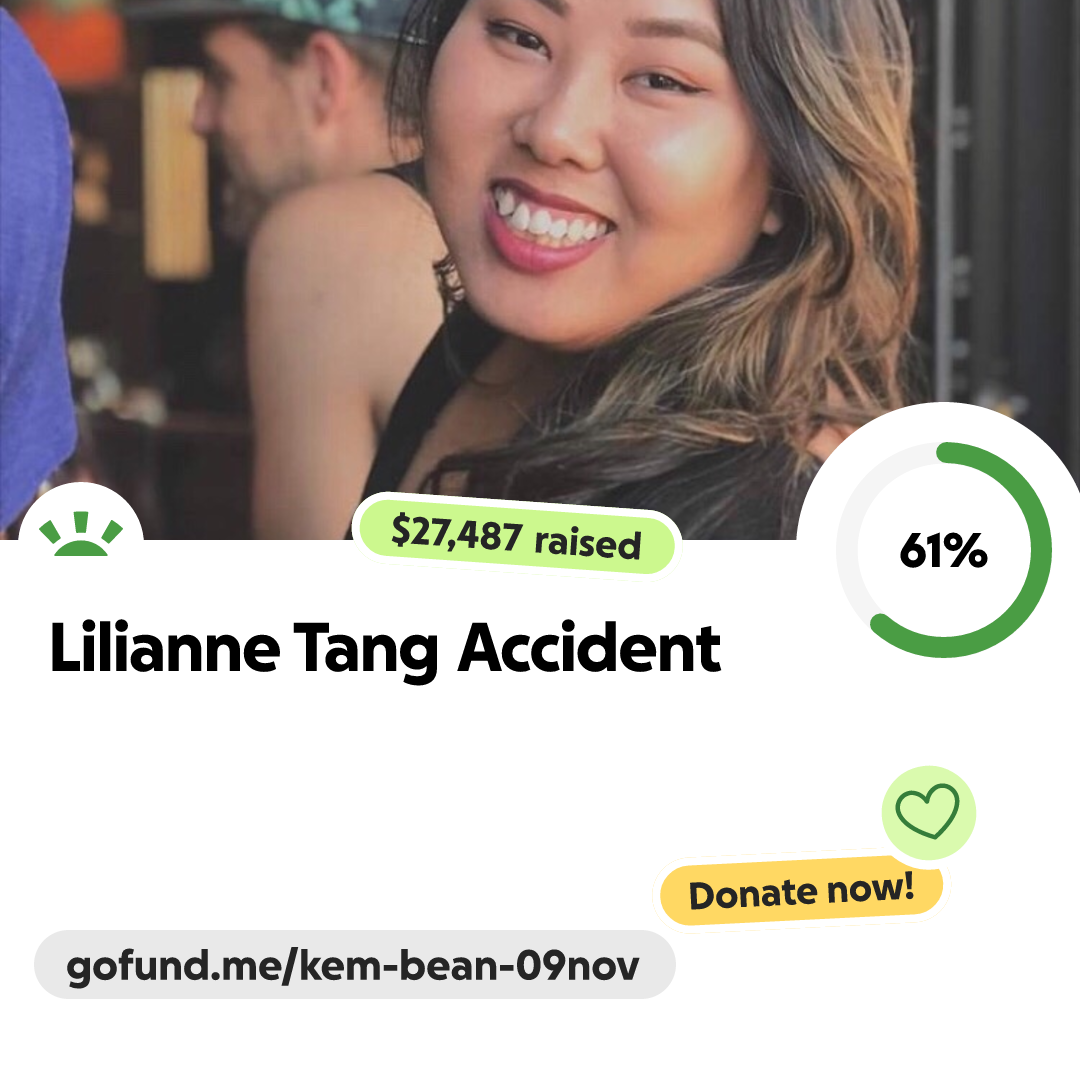Viewport: 1080px width, 1080px height.
Task: Click the grey pill around the URL
Action: click(355, 964)
